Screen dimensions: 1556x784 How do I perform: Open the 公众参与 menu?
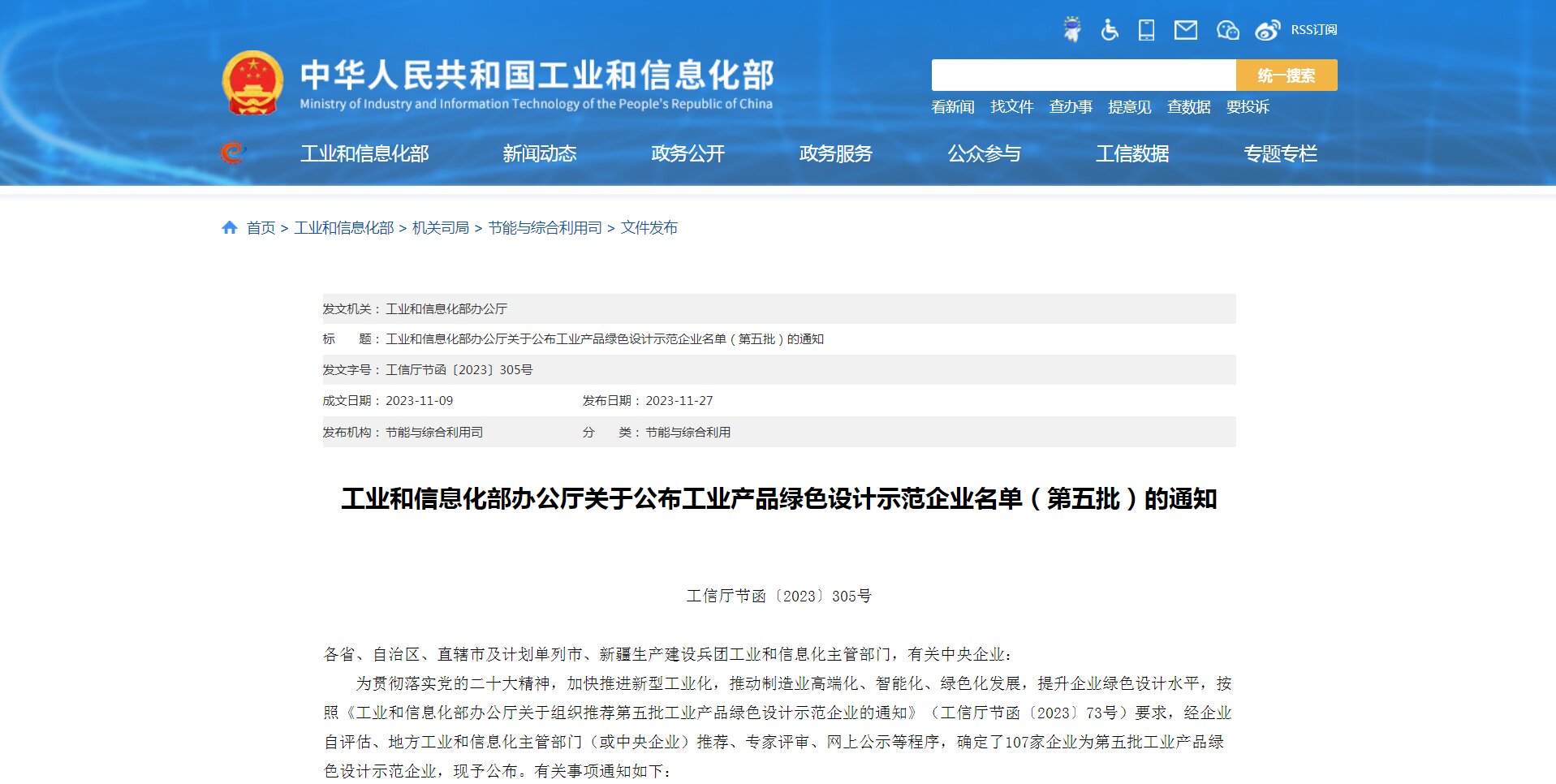click(983, 153)
